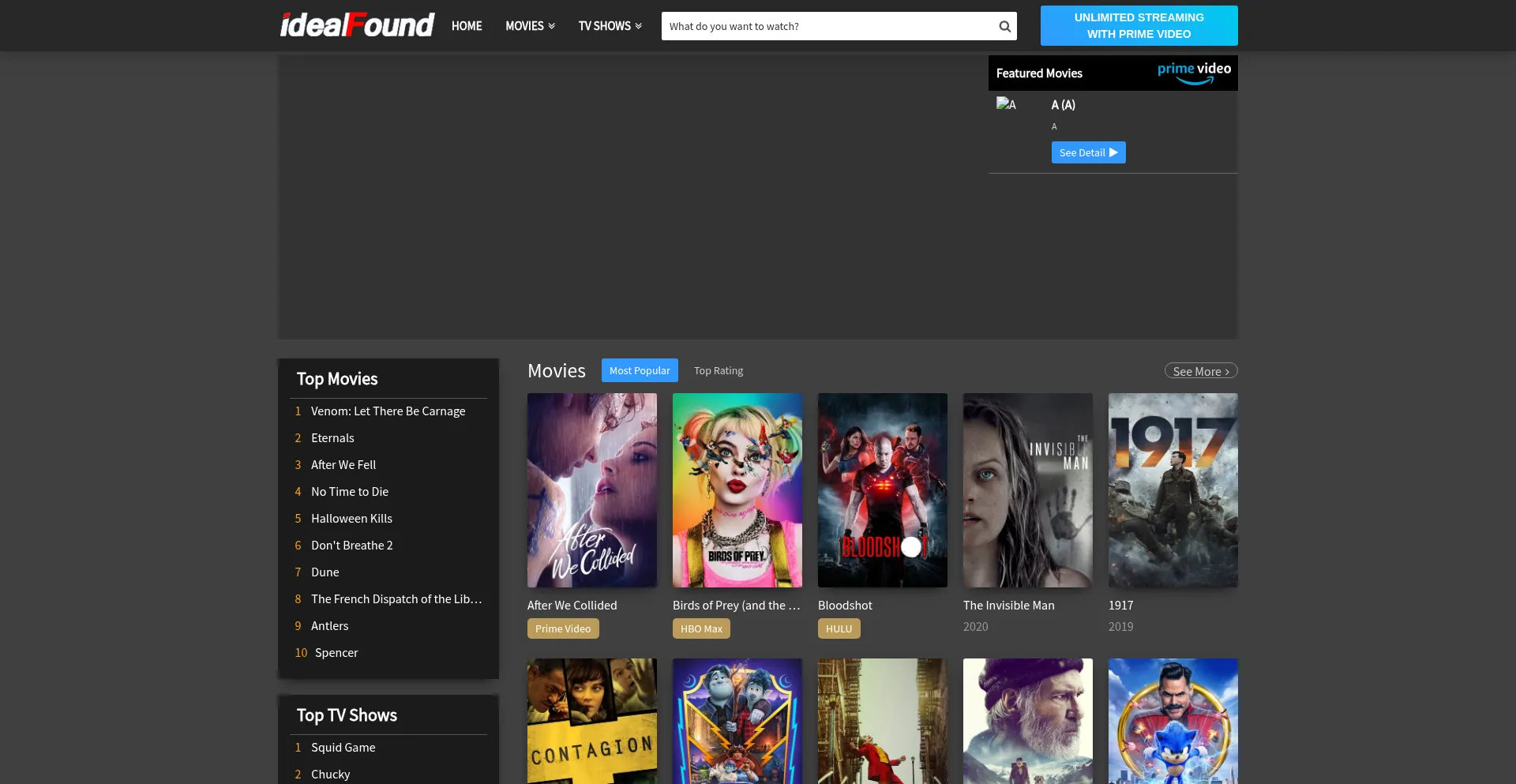The image size is (1516, 784).
Task: Click the broken 'A' movie image icon
Action: (1006, 104)
